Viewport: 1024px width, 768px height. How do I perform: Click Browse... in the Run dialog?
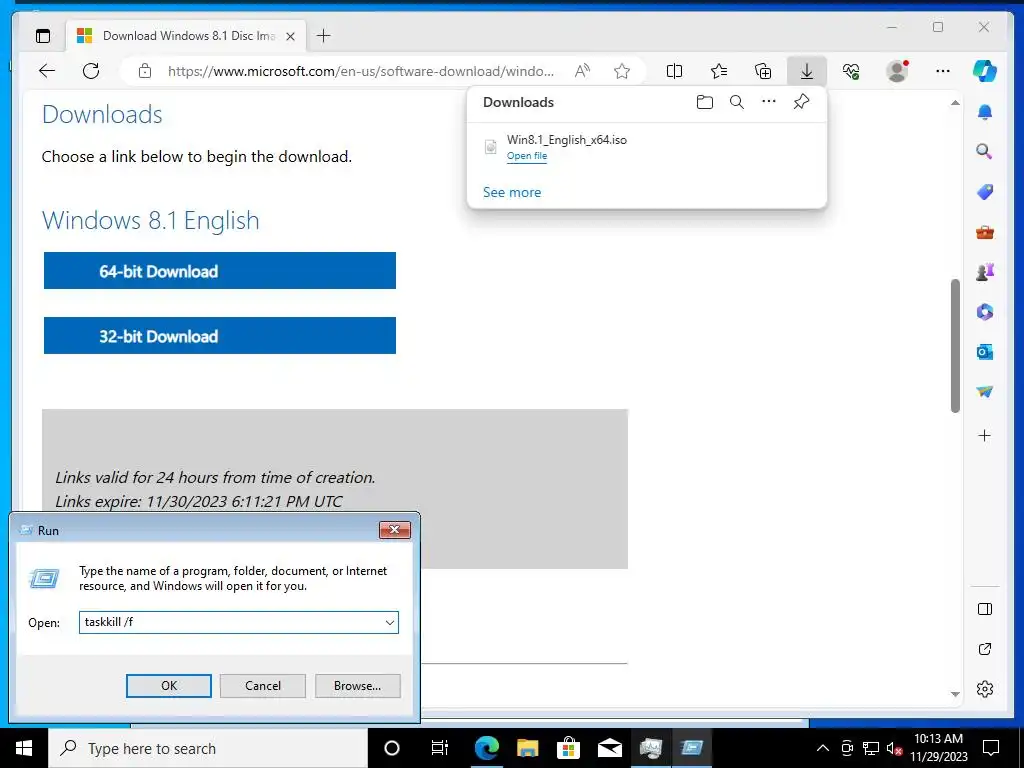click(357, 686)
